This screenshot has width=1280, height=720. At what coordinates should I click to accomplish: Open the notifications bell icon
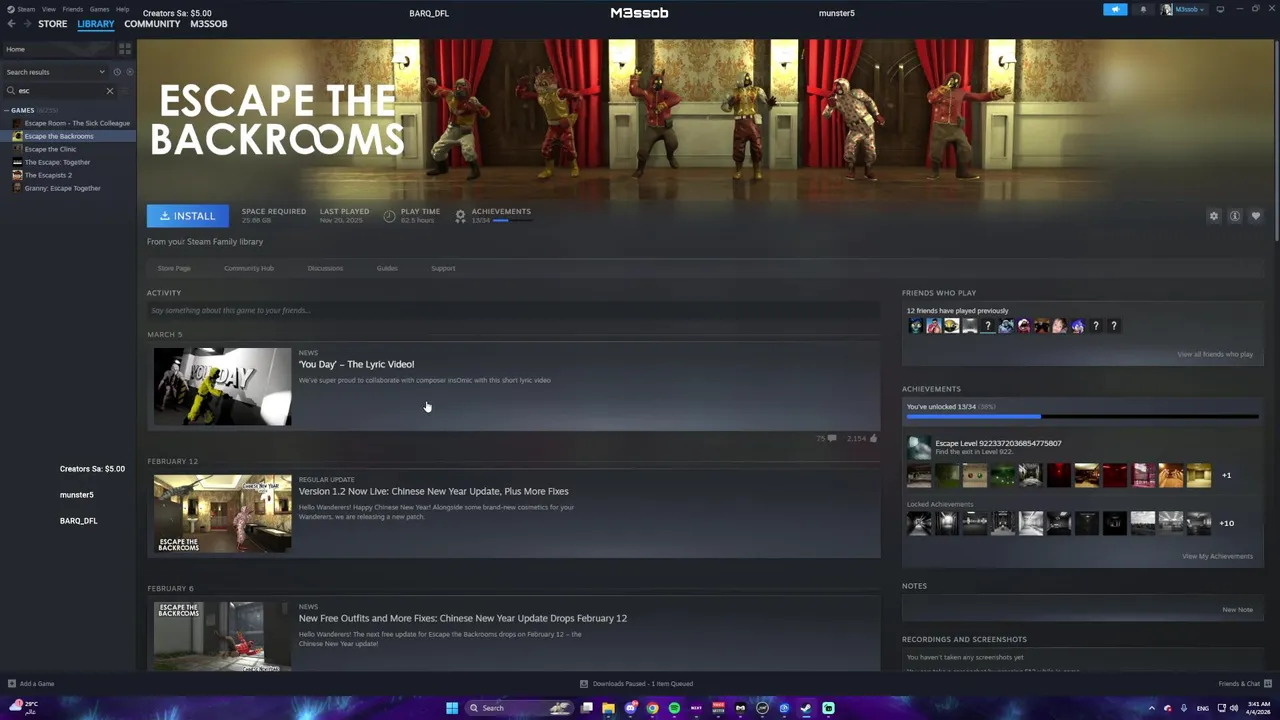click(x=1144, y=10)
